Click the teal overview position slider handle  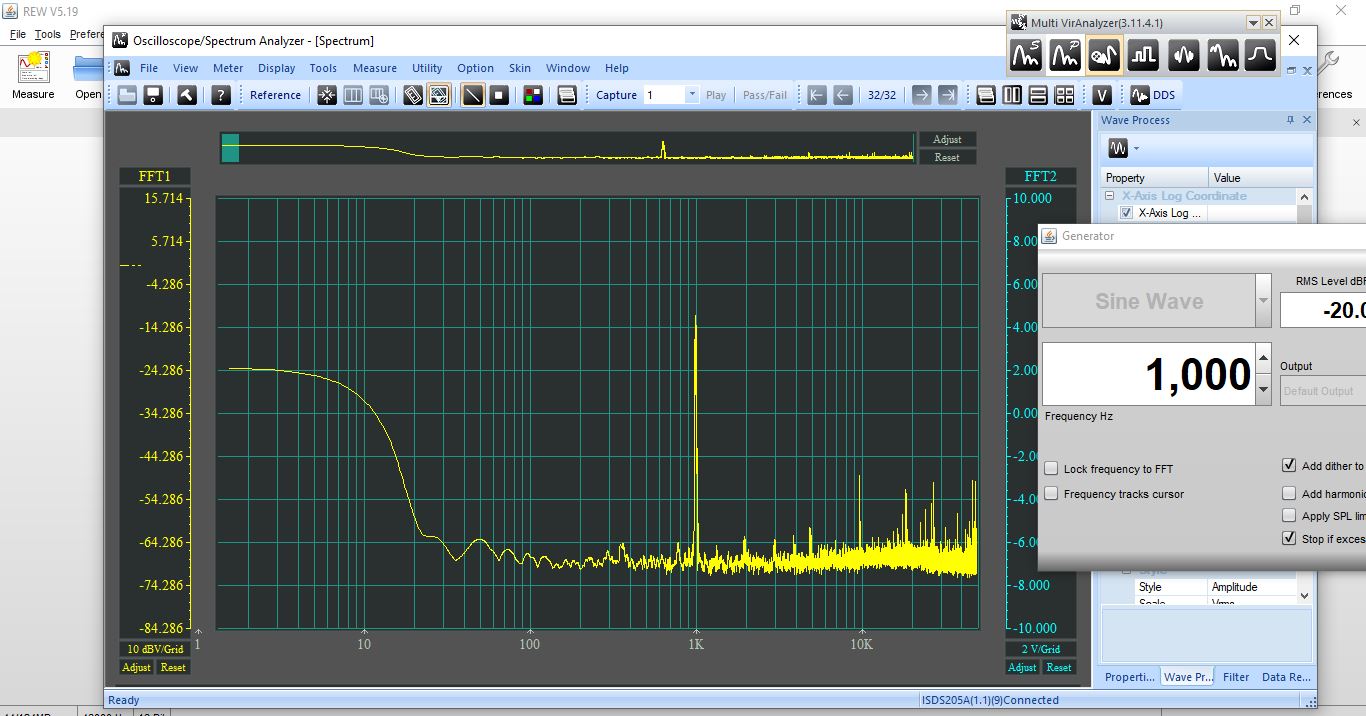[x=230, y=147]
